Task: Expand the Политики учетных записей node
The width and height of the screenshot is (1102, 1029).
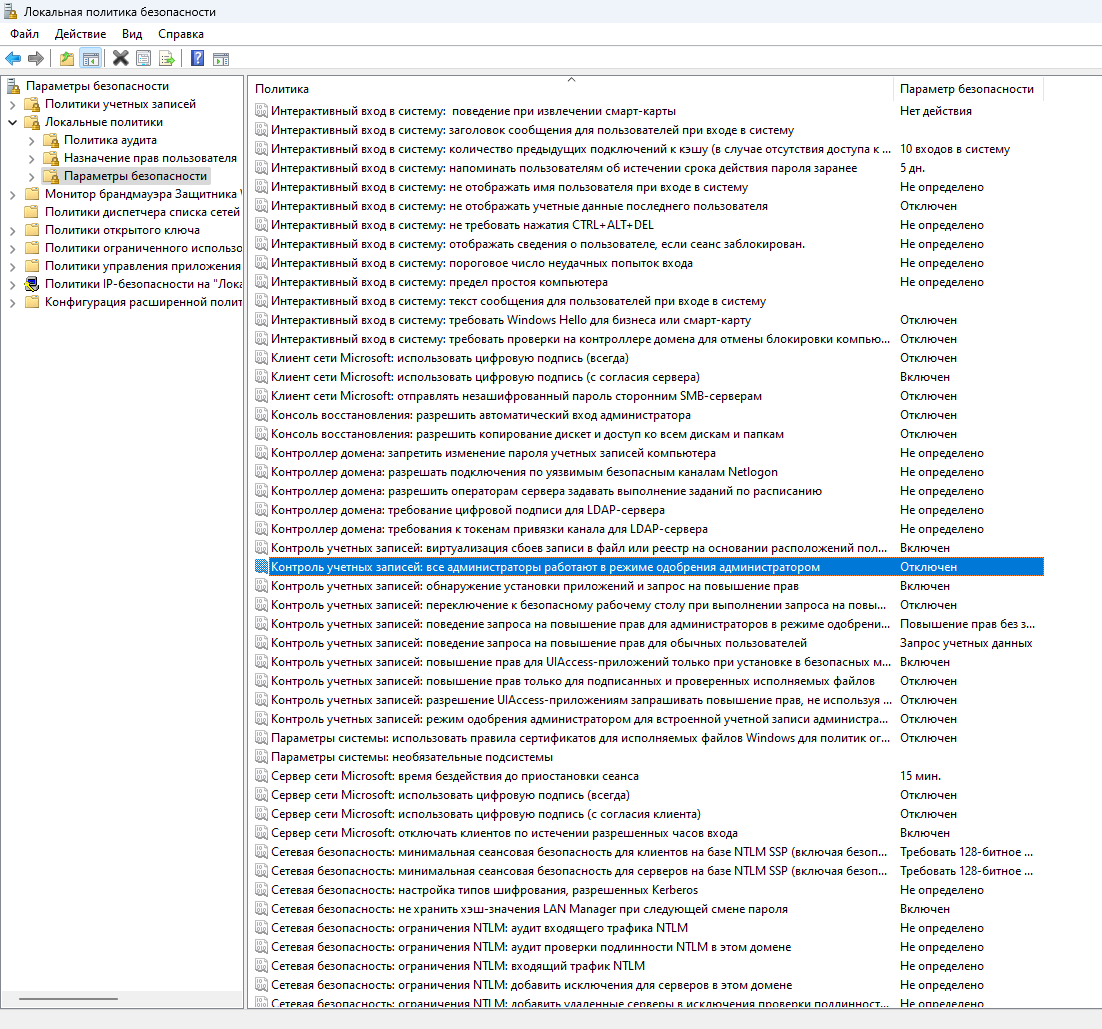Action: (12, 104)
